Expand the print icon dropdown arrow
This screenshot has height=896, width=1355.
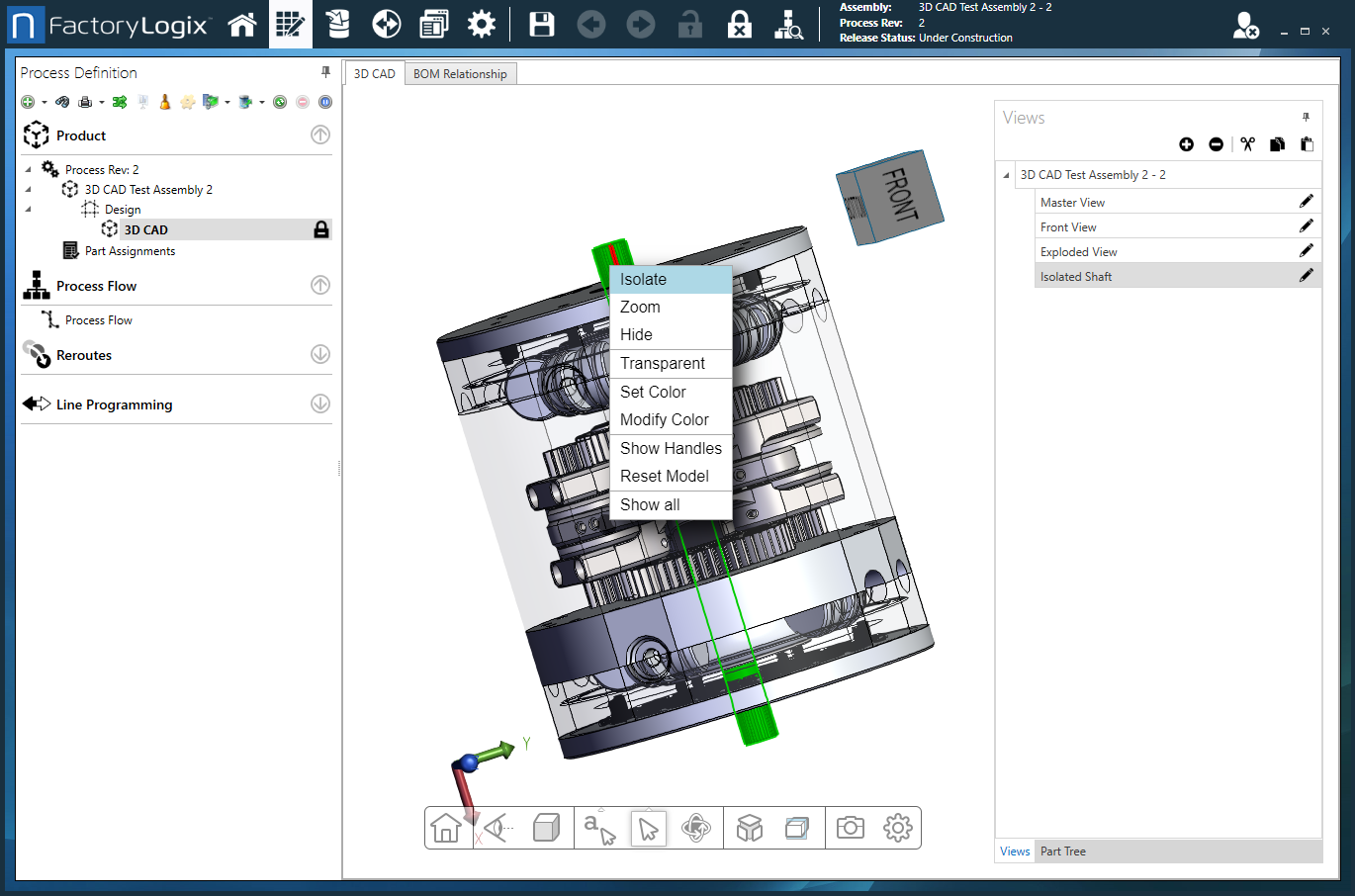coord(100,102)
